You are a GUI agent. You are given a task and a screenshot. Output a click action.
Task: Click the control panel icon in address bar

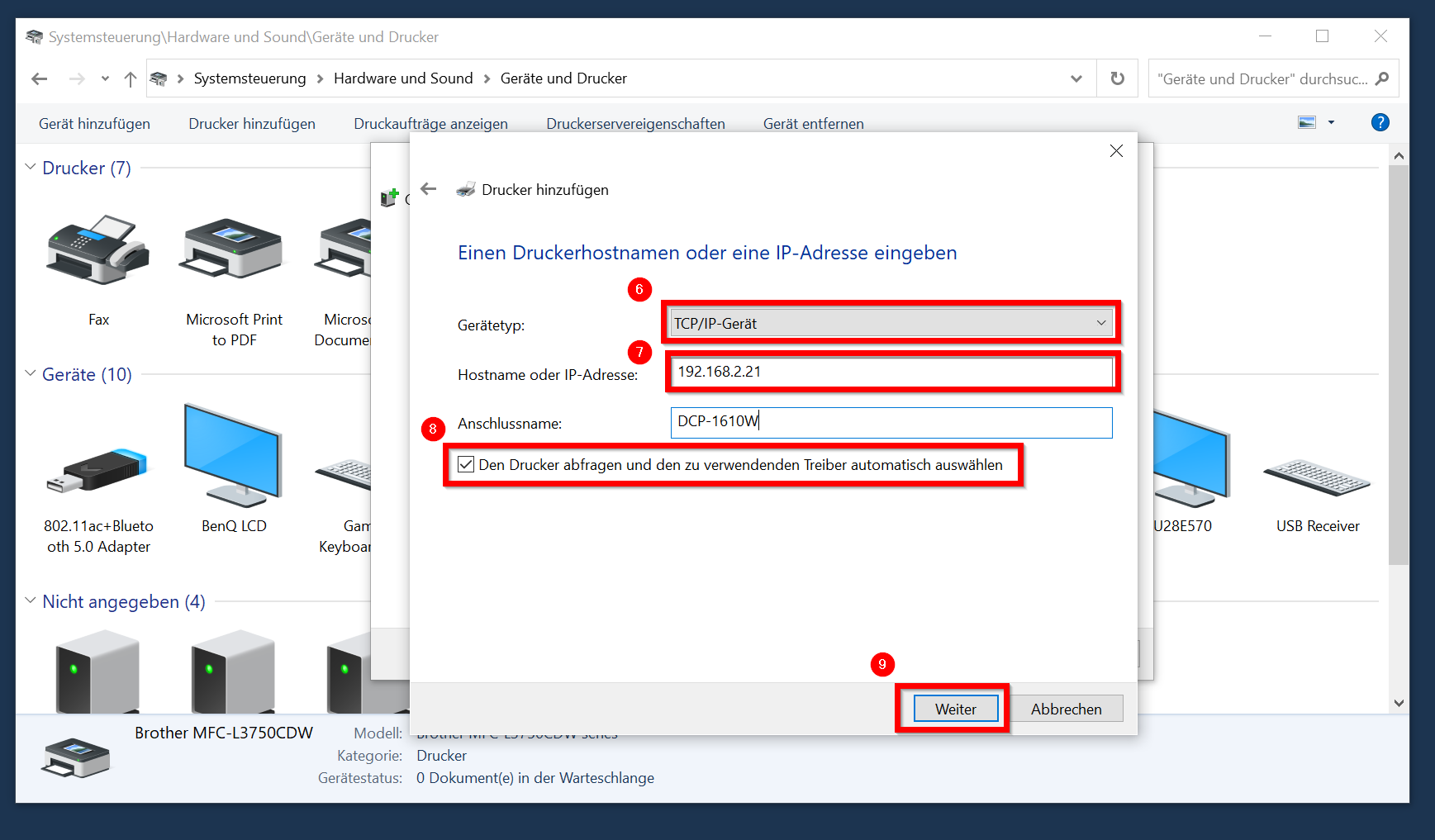point(159,78)
